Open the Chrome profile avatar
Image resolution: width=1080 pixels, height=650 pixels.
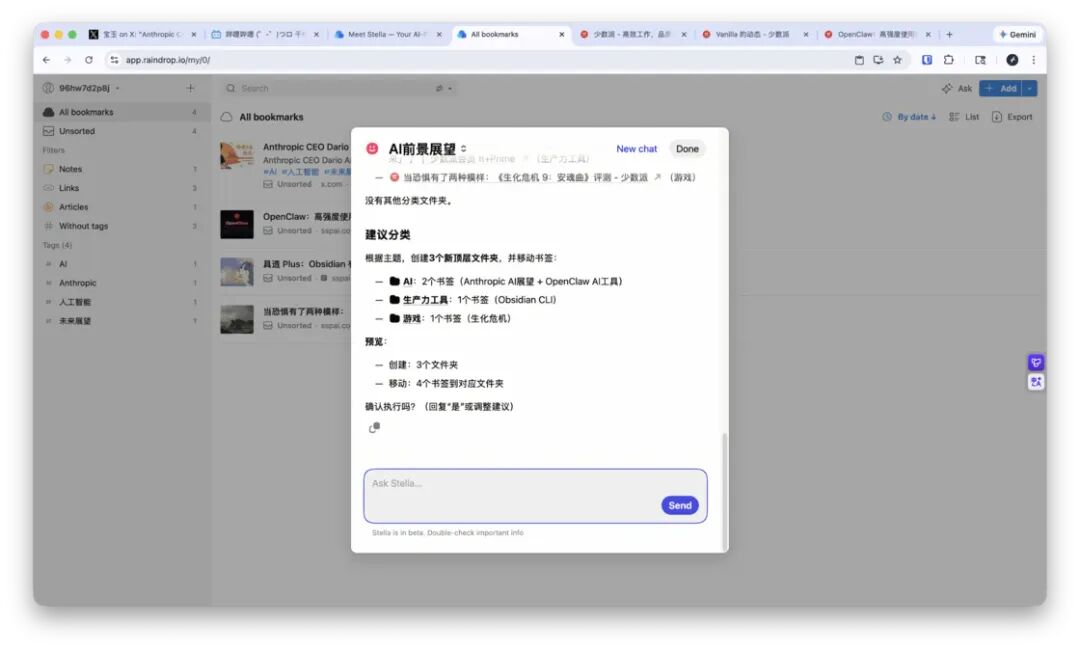click(x=1012, y=60)
